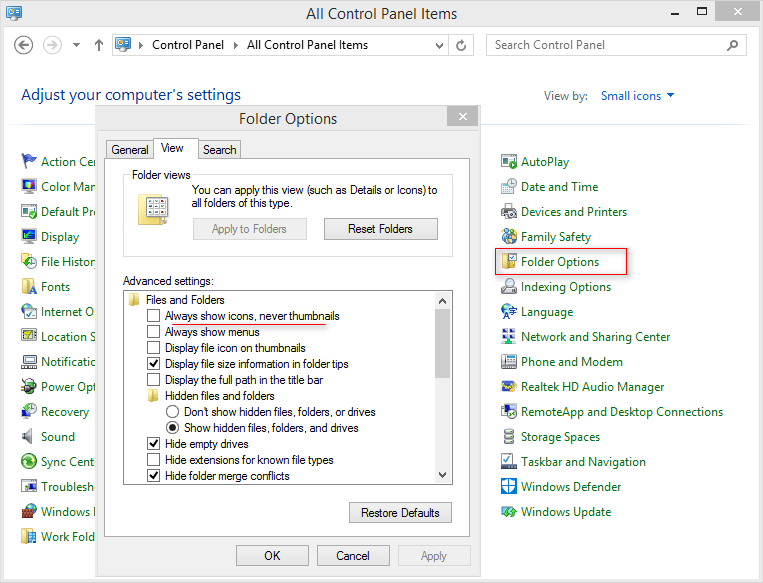Image resolution: width=763 pixels, height=583 pixels.
Task: Click the Windows Defender shield icon
Action: pos(509,486)
